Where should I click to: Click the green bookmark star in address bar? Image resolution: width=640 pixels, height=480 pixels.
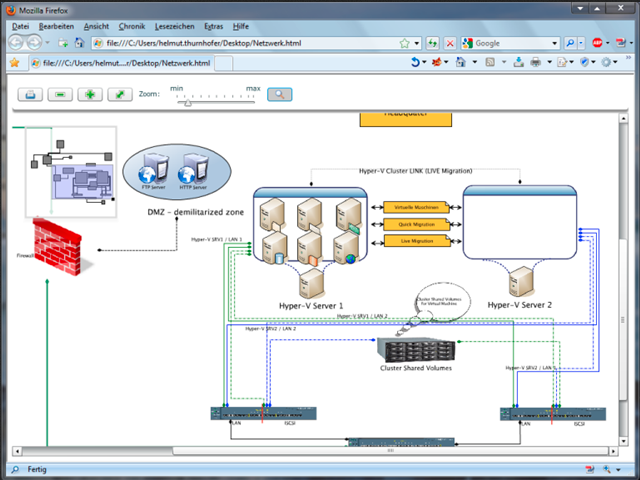tap(404, 43)
